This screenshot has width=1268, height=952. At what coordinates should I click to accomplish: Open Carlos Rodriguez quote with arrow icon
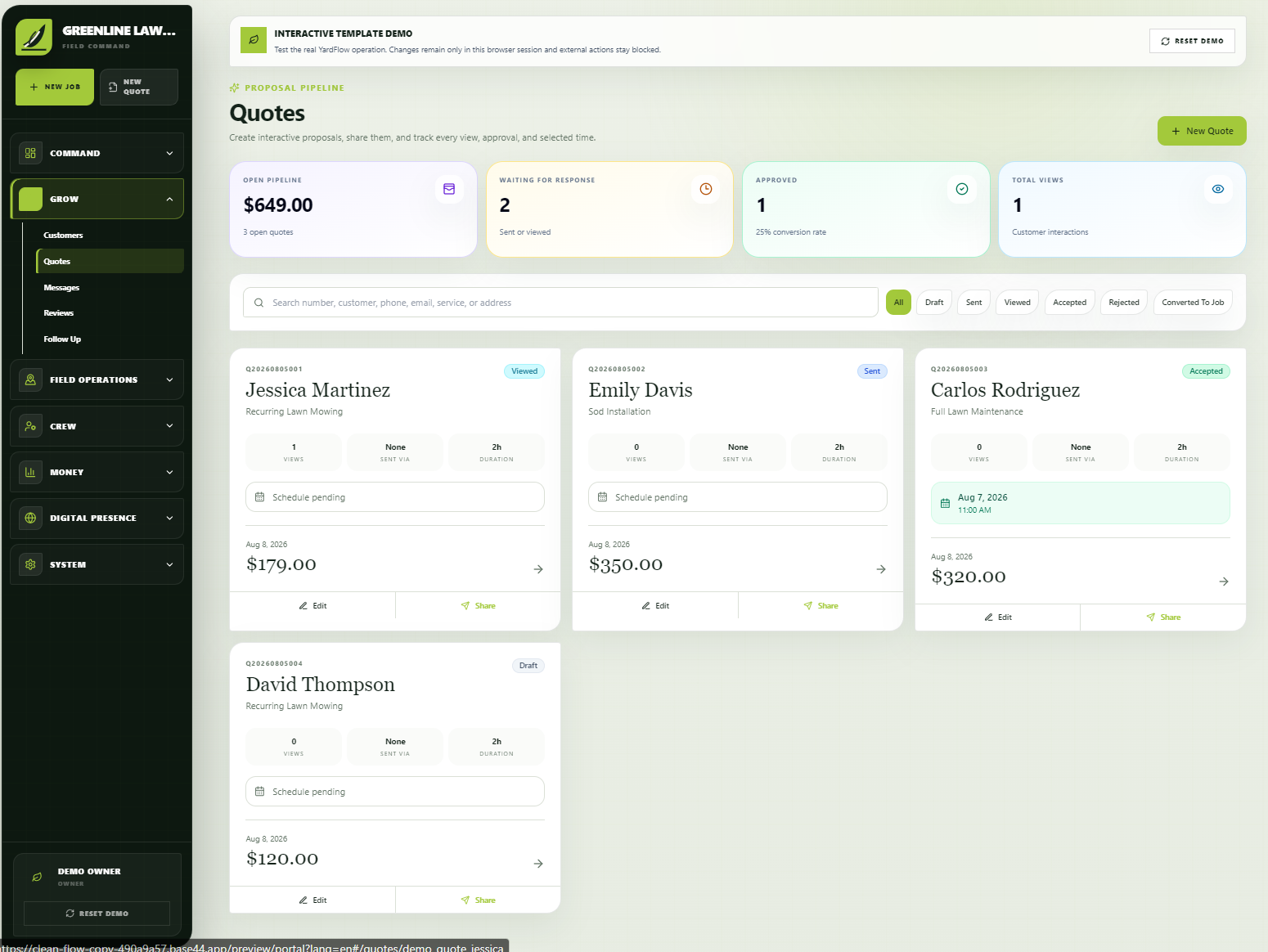click(1224, 582)
